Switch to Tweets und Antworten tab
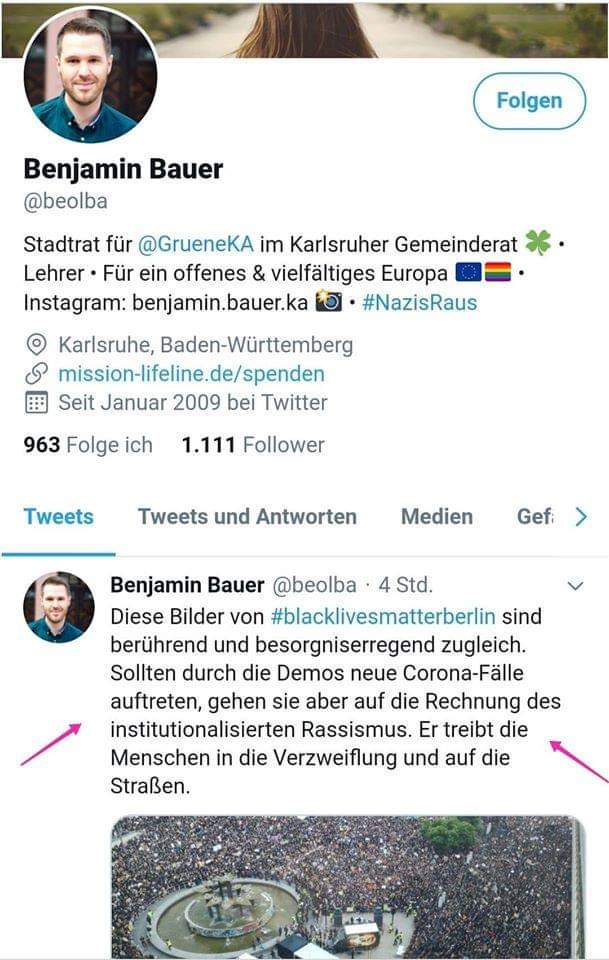This screenshot has width=609, height=960. pyautogui.click(x=247, y=517)
